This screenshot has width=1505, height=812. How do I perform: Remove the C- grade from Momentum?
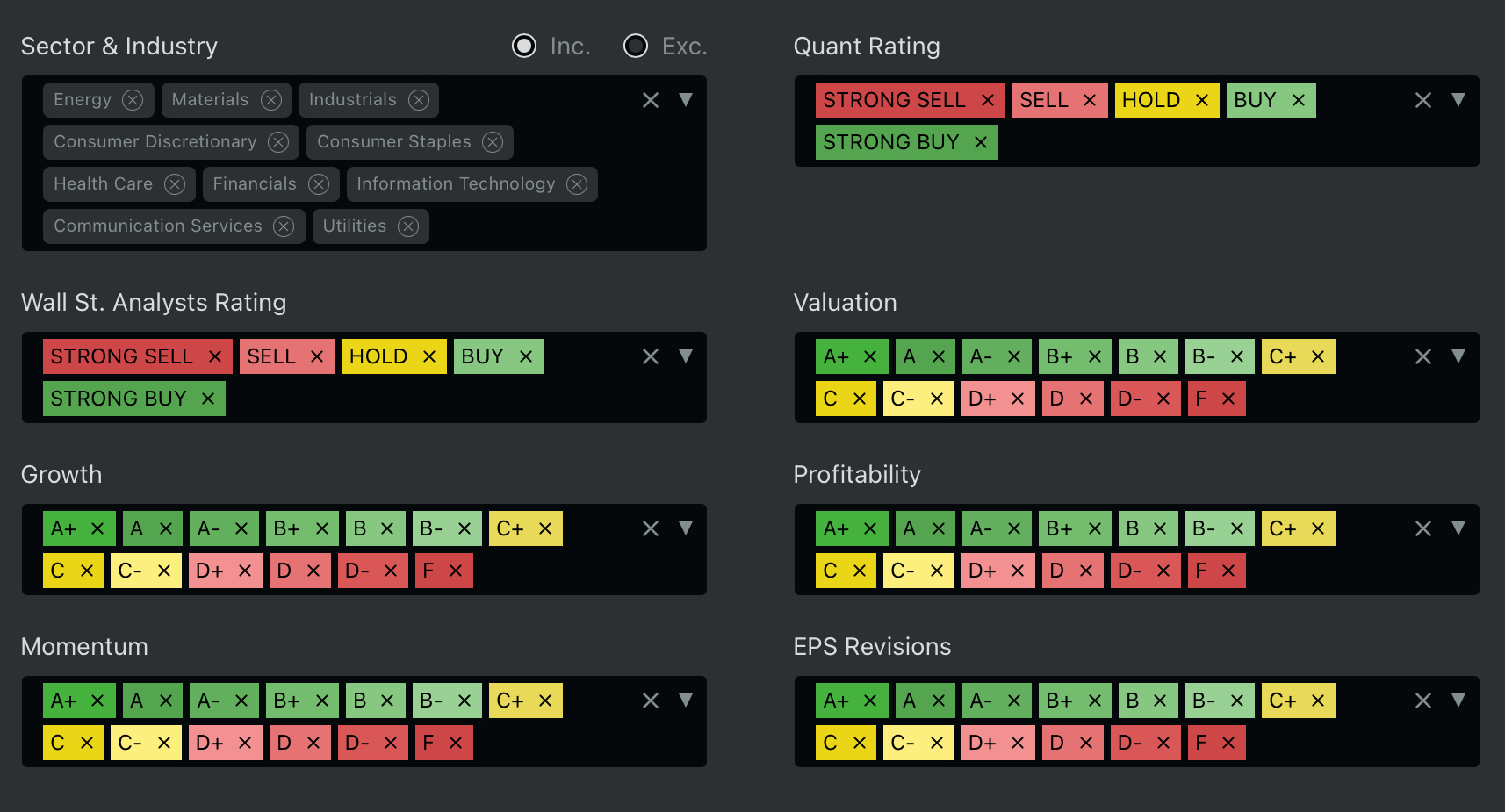[x=164, y=743]
